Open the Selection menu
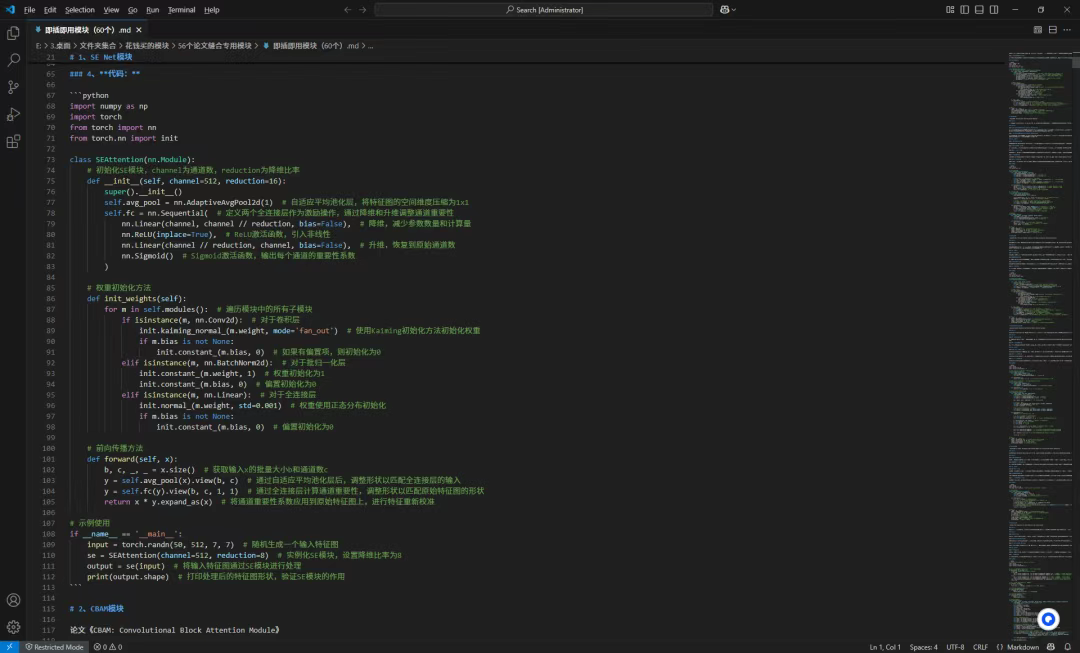 click(x=80, y=10)
